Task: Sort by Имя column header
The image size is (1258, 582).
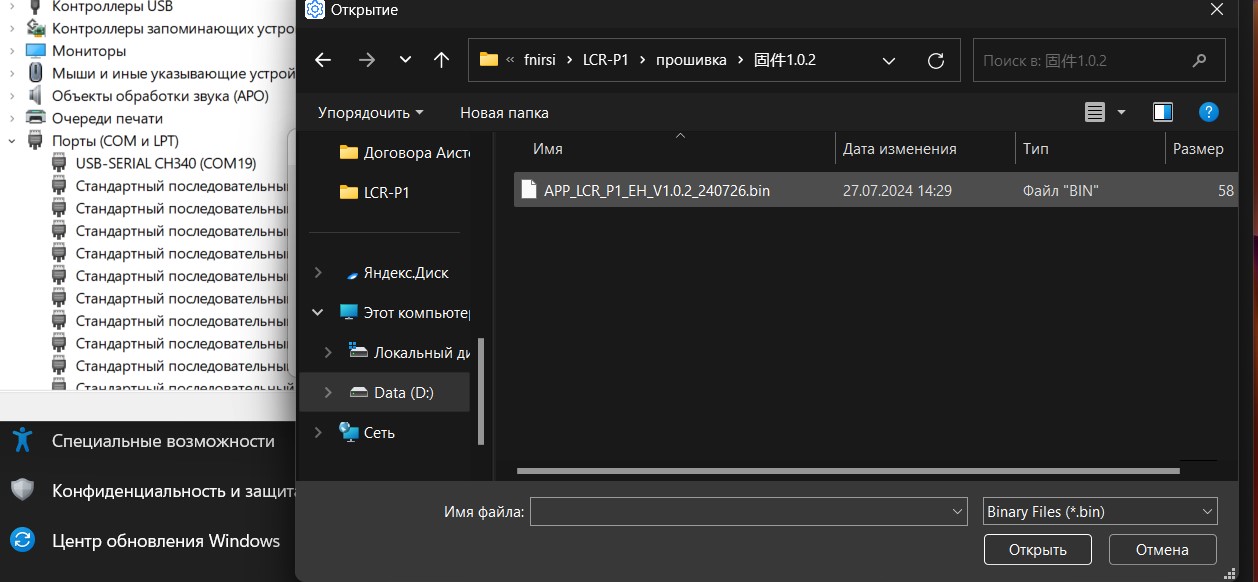Action: [x=548, y=149]
